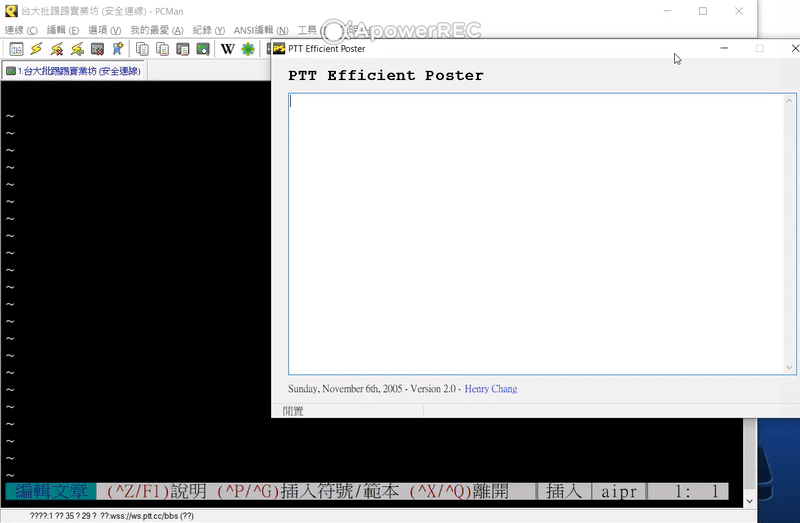Click the copy icon in PCMan toolbar

142,49
